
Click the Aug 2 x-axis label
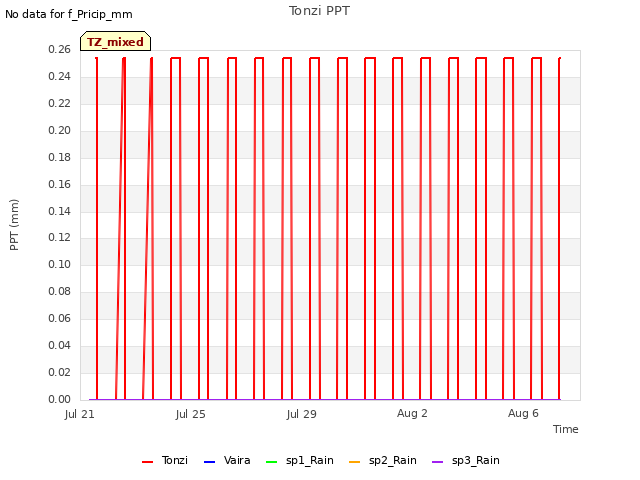[x=412, y=413]
